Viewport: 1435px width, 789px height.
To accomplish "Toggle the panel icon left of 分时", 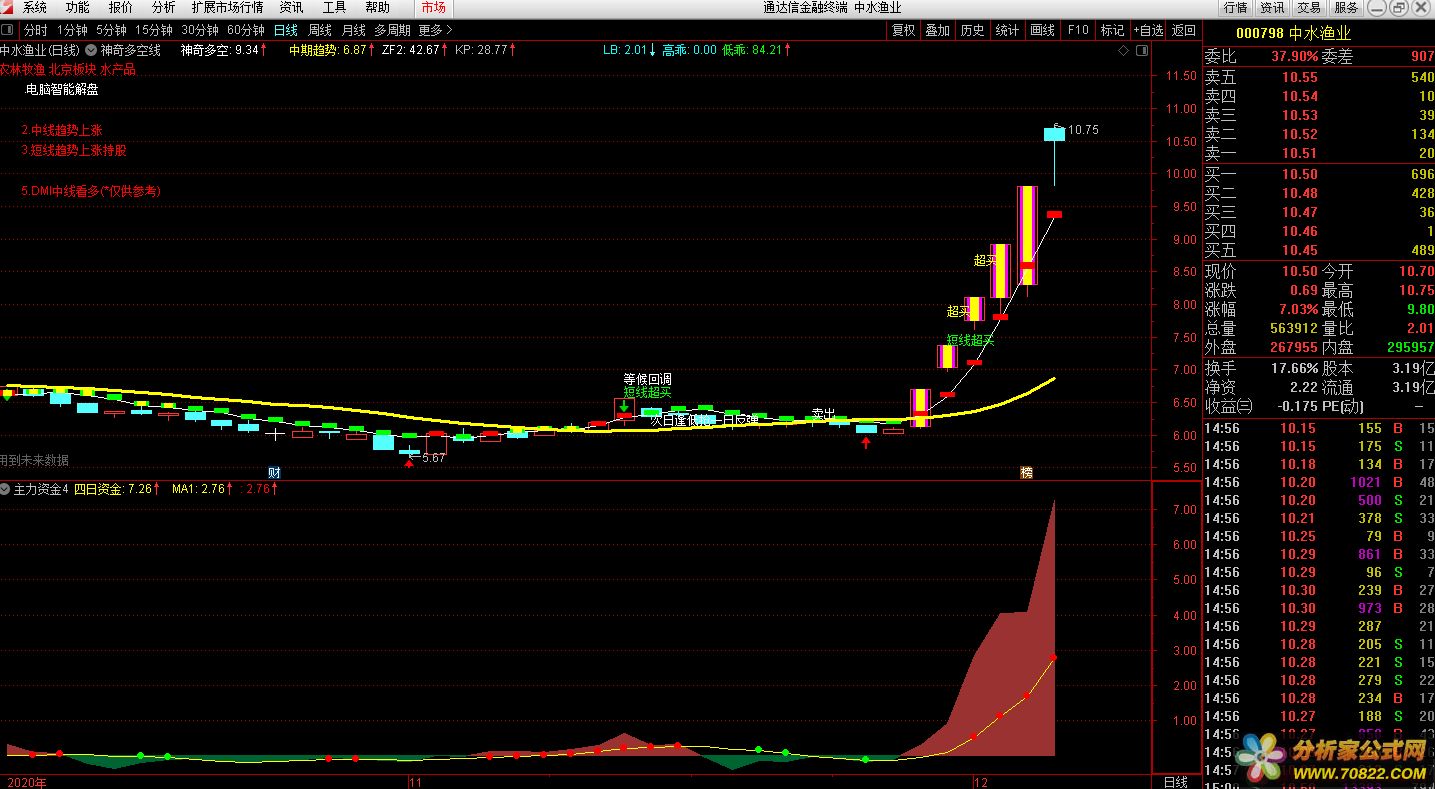I will pos(7,30).
